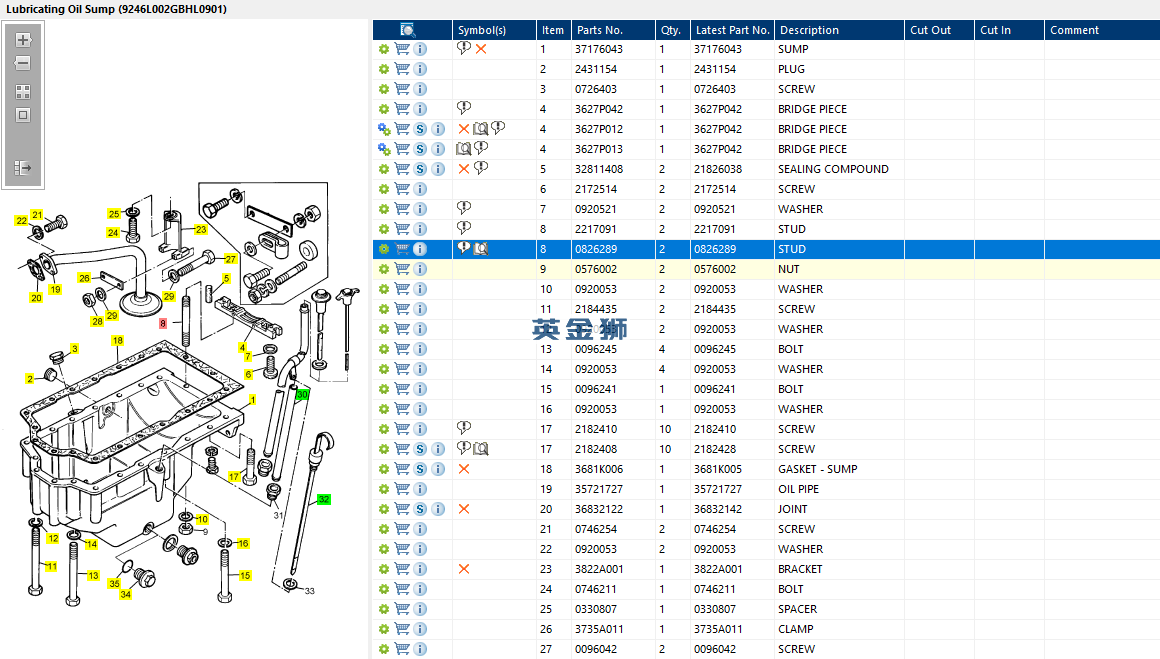Zoom out of the parts diagram
The height and width of the screenshot is (659, 1160).
pos(23,63)
